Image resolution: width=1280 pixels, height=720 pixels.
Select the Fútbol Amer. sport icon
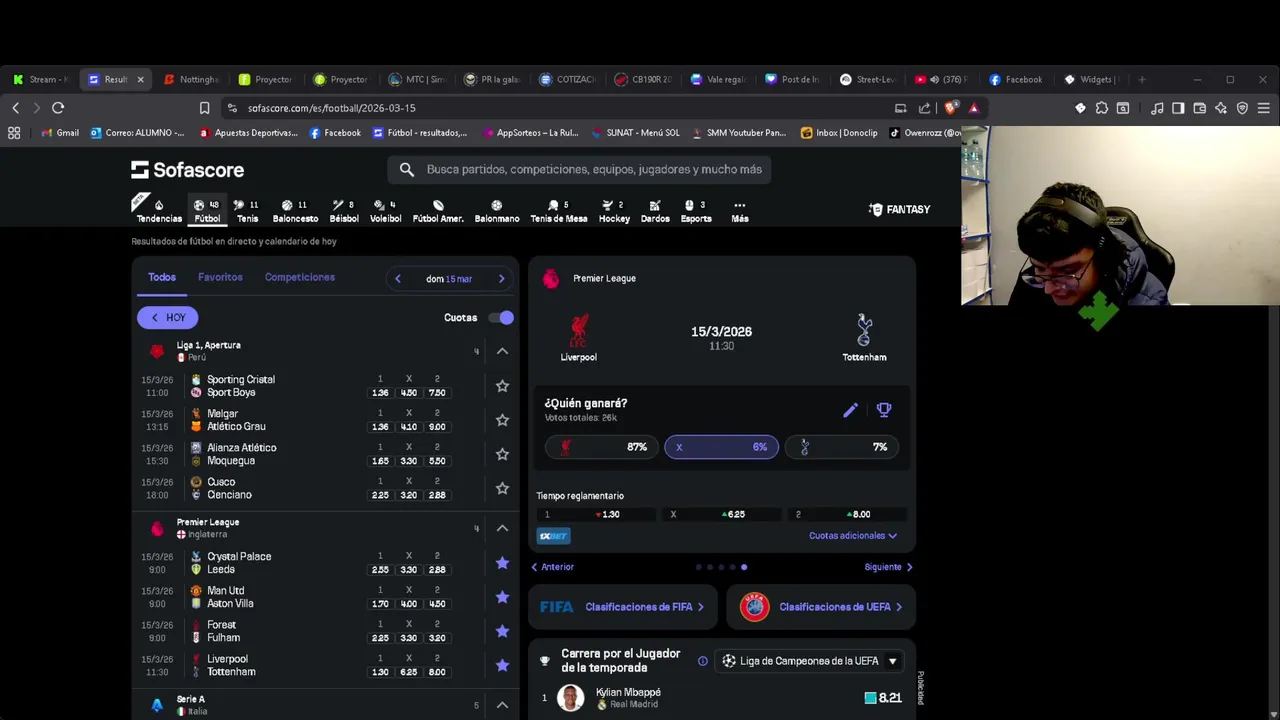[x=438, y=211]
